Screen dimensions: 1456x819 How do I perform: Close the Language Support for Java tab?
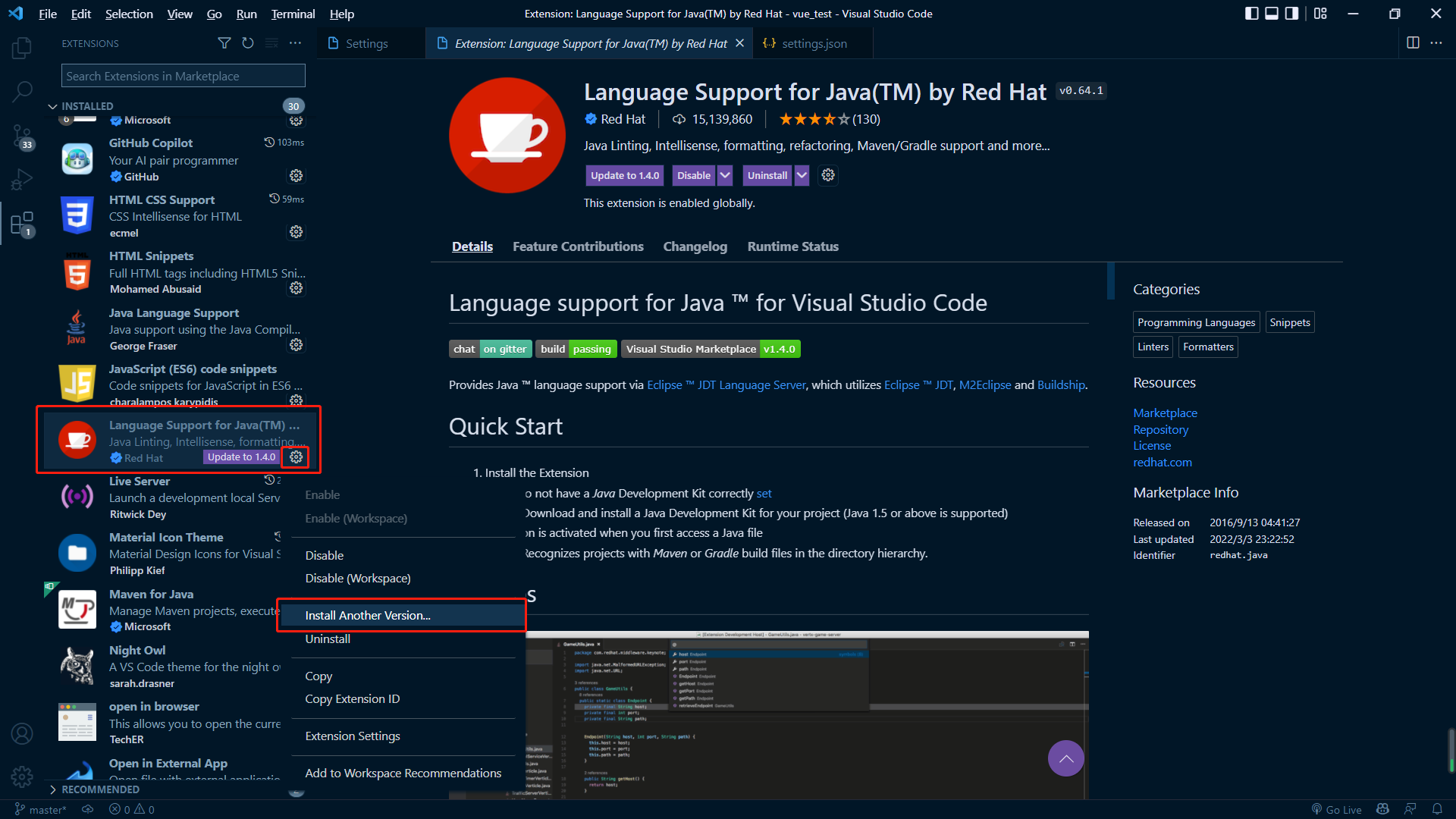[739, 43]
